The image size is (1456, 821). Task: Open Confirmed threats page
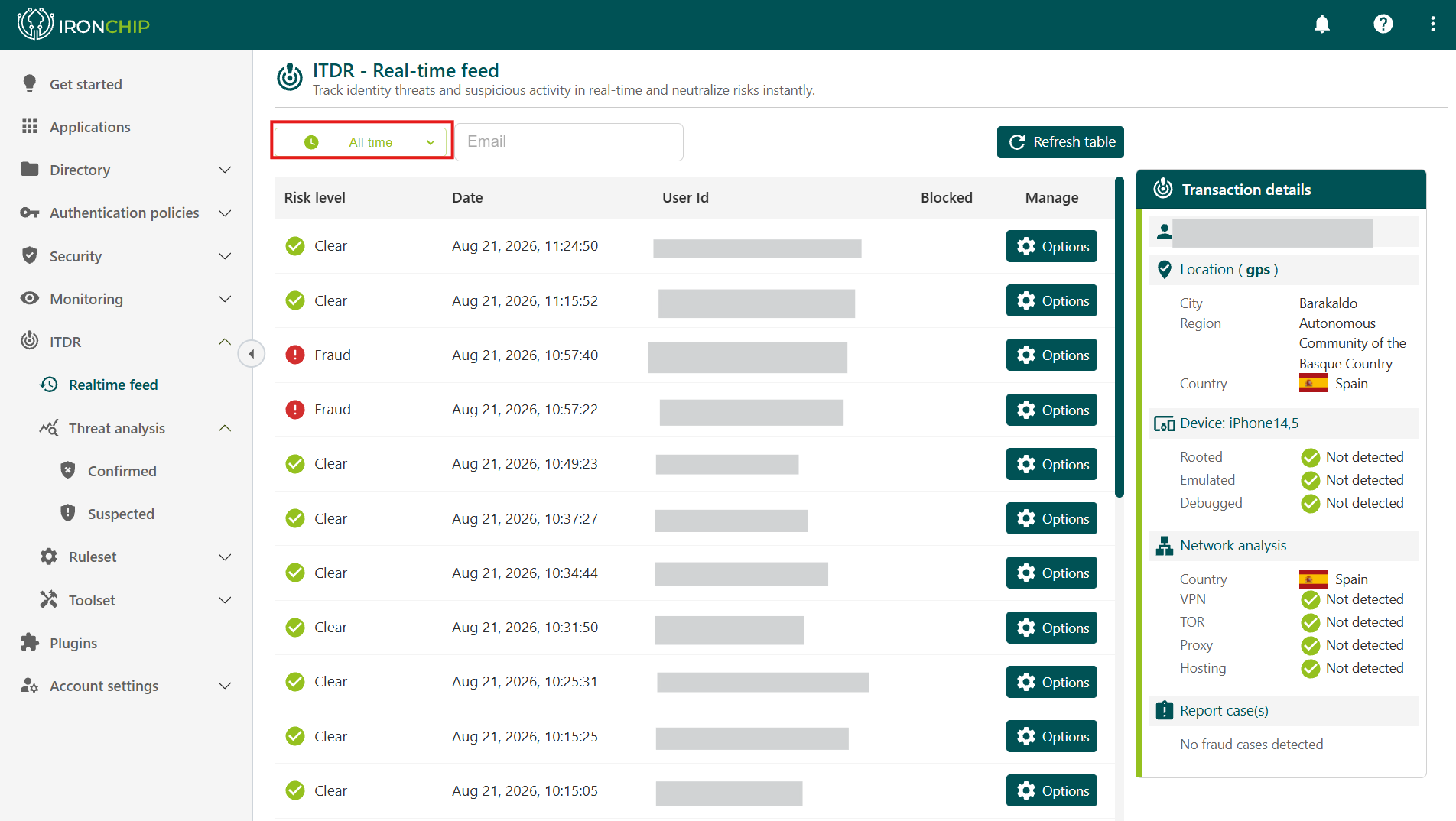122,471
